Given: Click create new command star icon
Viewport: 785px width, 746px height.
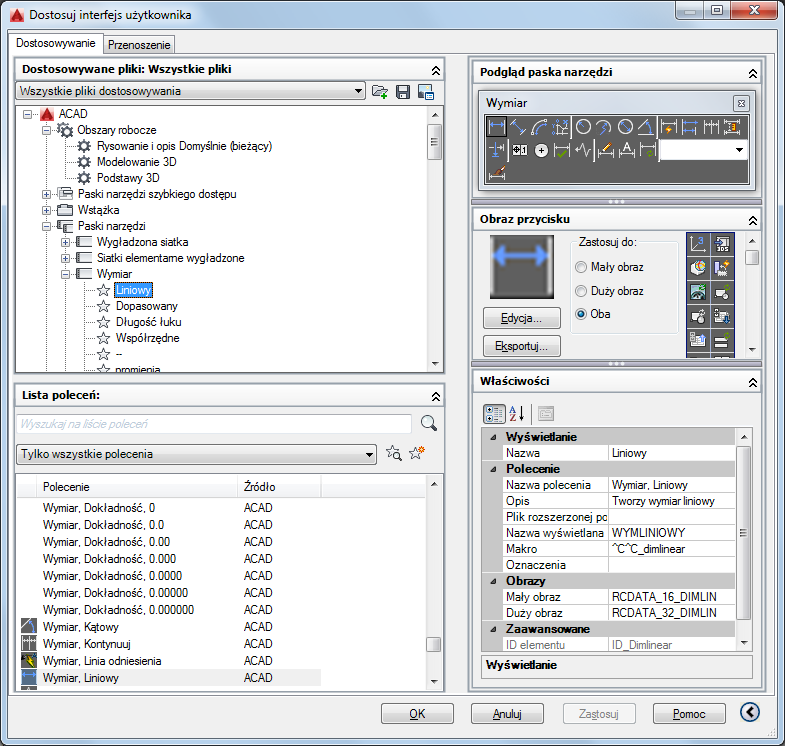Looking at the screenshot, I should coord(417,453).
